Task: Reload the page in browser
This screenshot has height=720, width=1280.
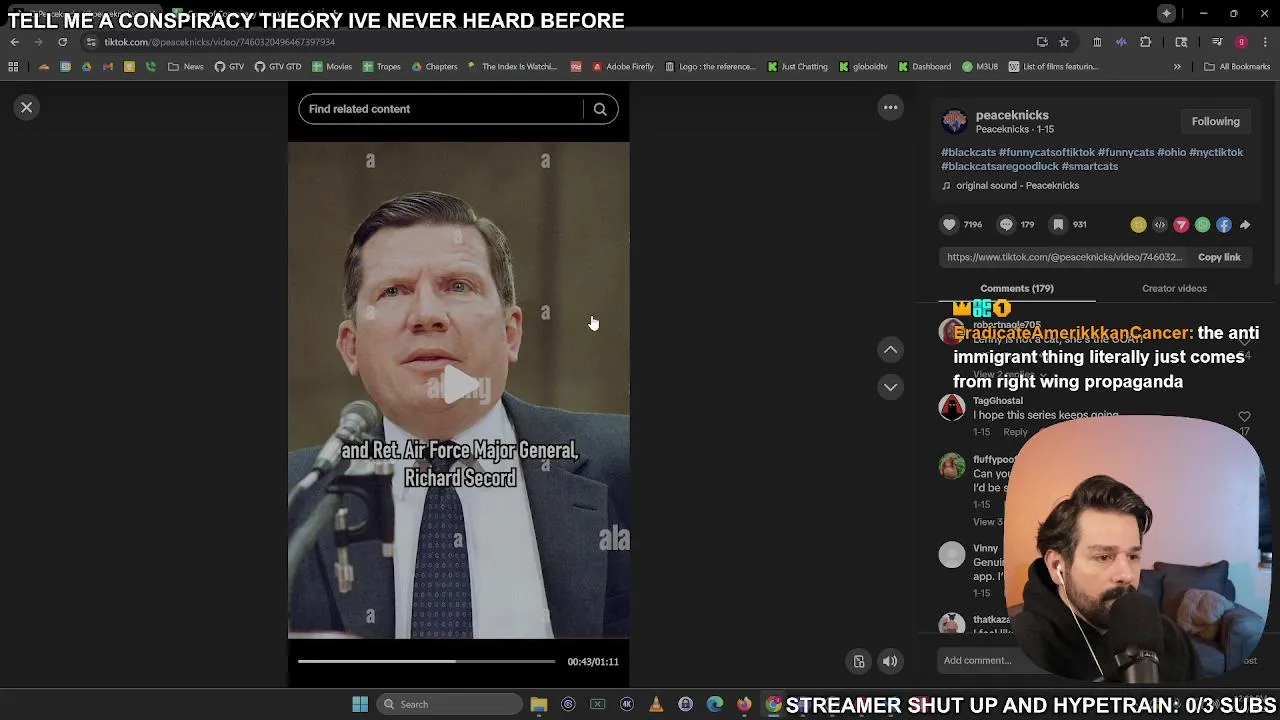Action: click(x=62, y=42)
